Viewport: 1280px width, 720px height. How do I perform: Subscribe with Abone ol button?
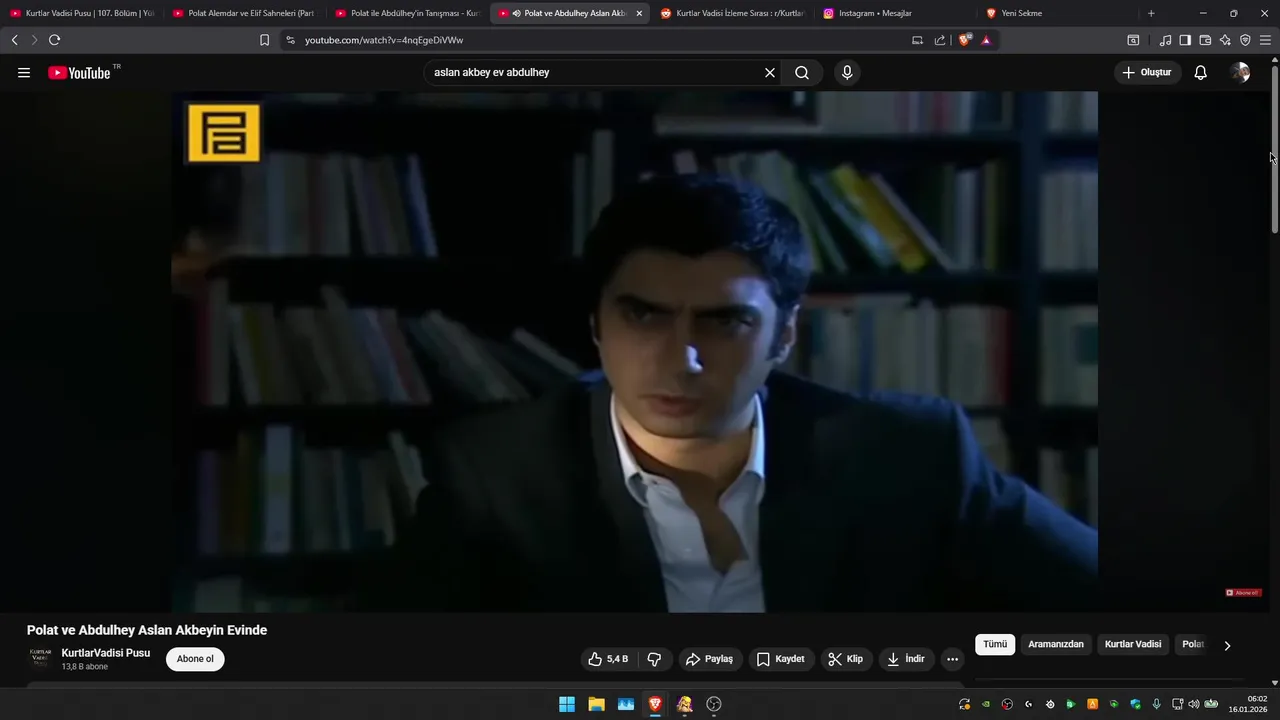coord(195,659)
